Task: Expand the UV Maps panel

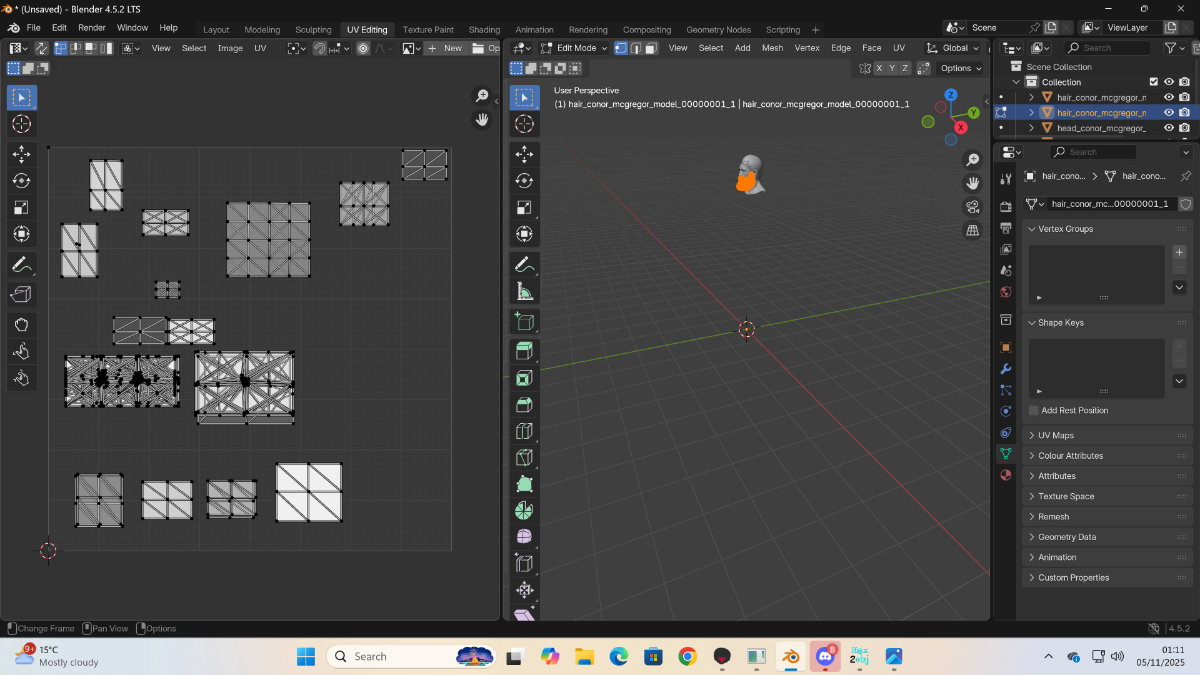Action: (1056, 435)
